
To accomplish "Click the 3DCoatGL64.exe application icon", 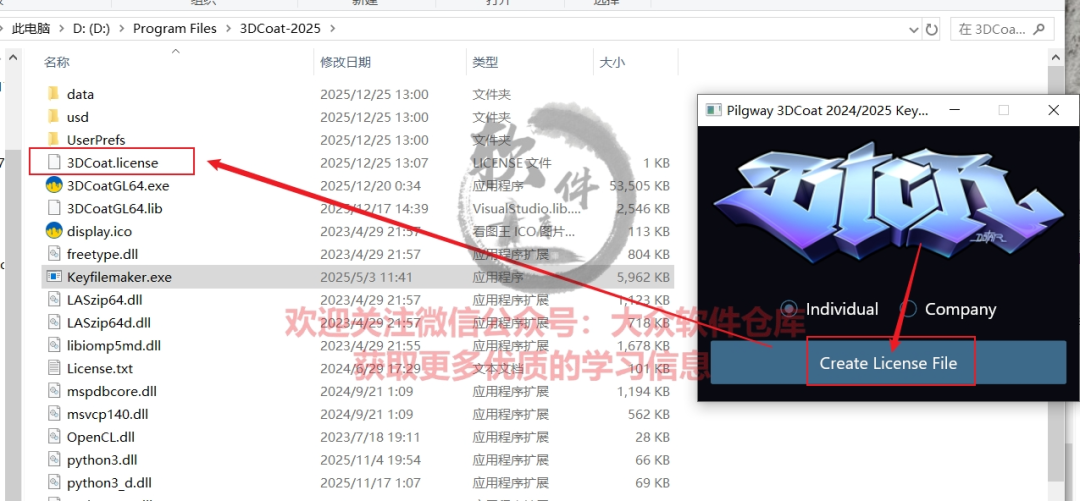I will click(x=54, y=185).
